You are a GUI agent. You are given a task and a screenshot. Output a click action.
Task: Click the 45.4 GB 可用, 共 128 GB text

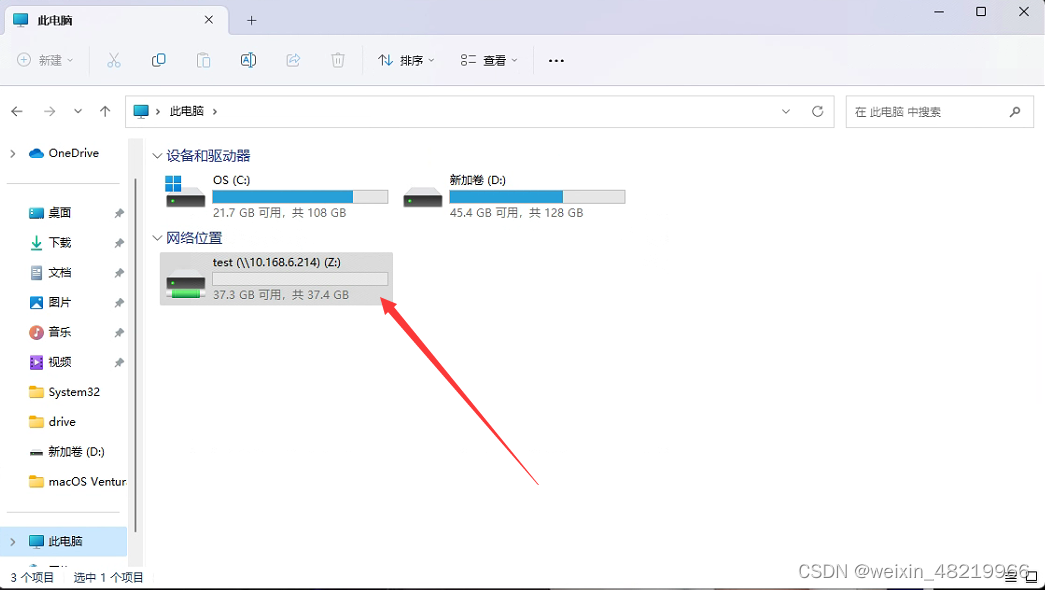[517, 213]
